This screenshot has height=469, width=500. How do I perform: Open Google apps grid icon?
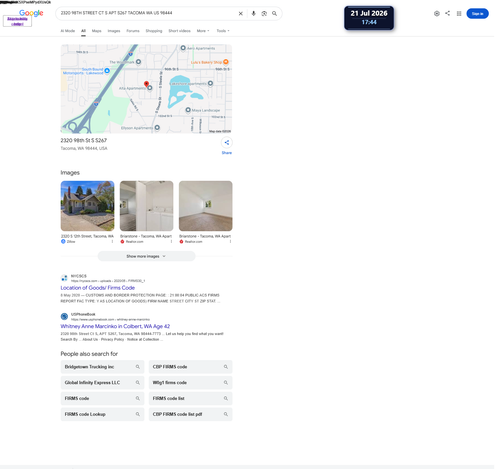pos(459,14)
